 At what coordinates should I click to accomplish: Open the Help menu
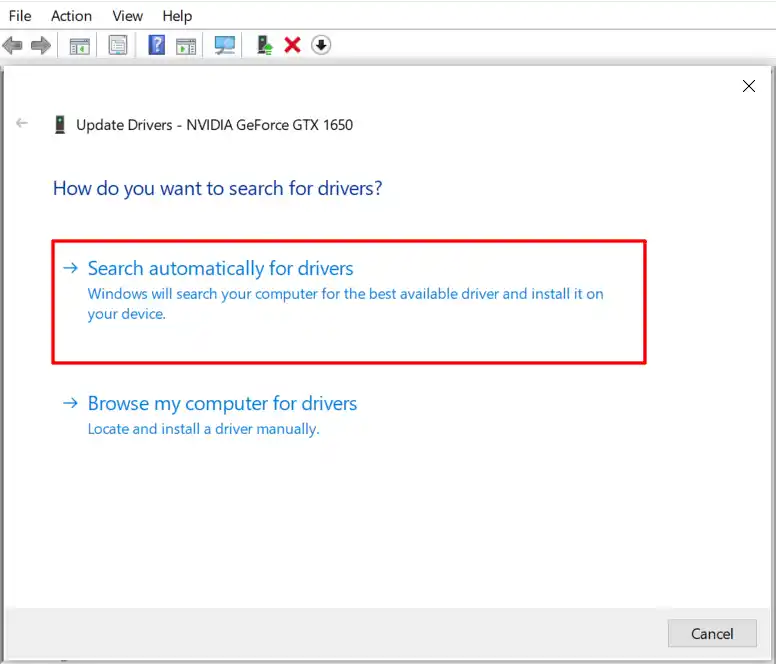pos(177,16)
